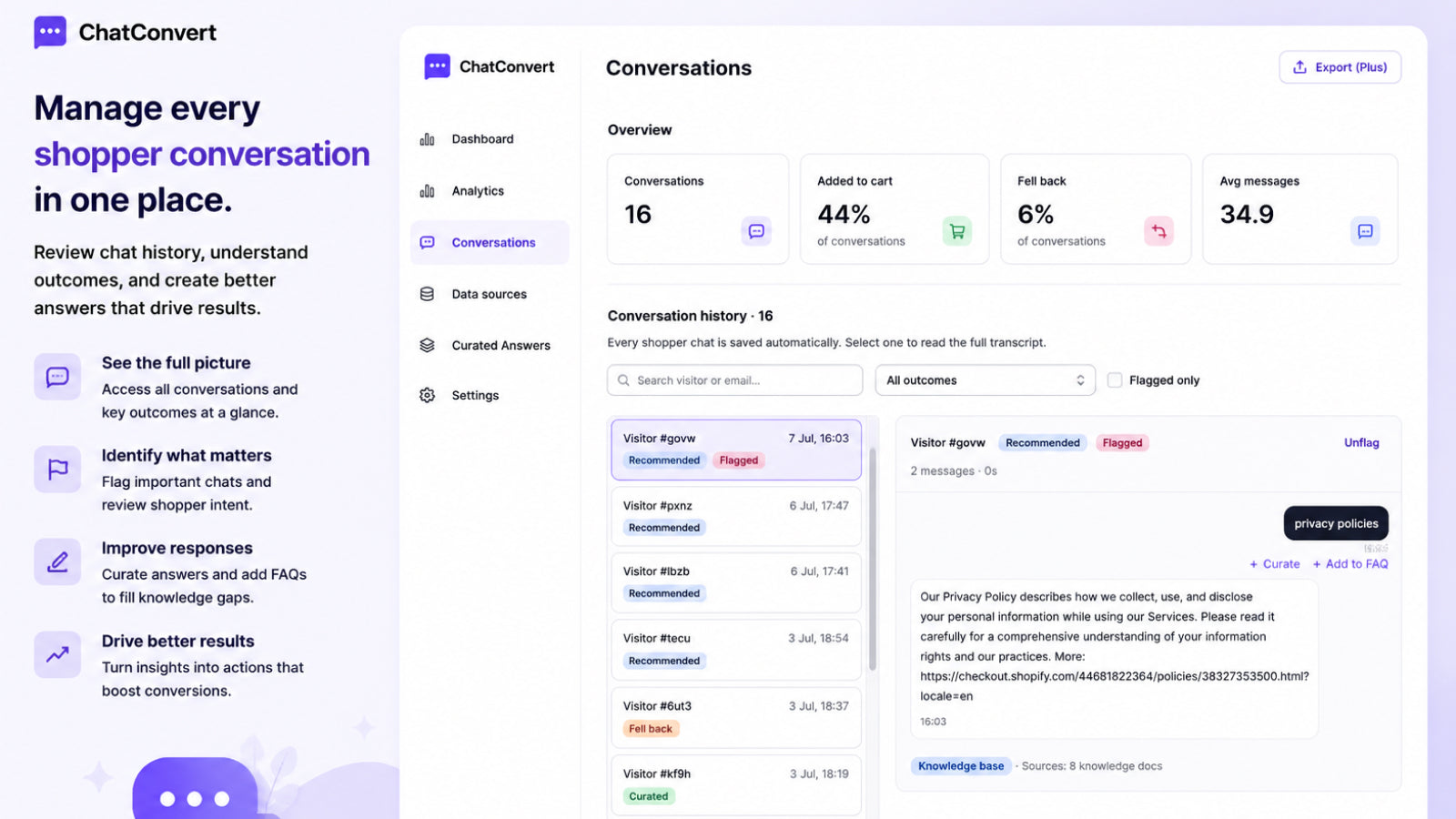The image size is (1456, 819).
Task: Focus the Search visitor or email field
Action: tap(734, 380)
